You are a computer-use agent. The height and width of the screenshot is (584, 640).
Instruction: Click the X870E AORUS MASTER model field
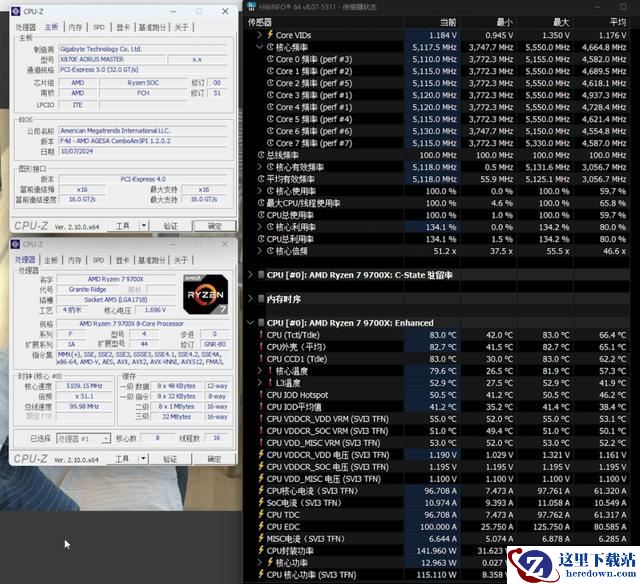click(x=112, y=59)
